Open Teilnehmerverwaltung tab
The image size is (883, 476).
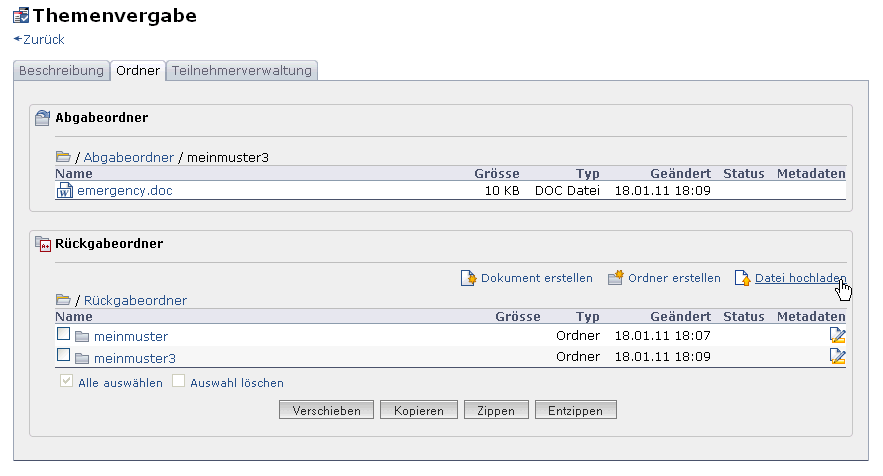tap(242, 71)
